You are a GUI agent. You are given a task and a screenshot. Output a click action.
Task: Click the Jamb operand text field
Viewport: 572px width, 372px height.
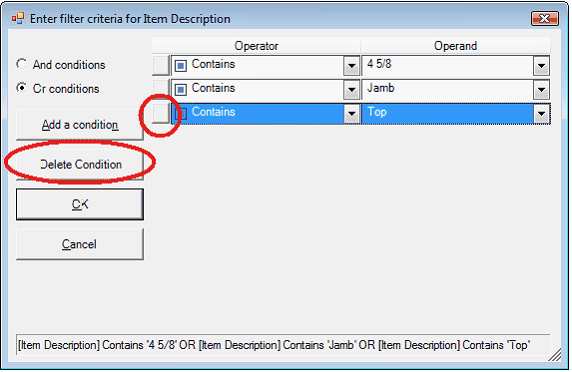click(x=447, y=89)
